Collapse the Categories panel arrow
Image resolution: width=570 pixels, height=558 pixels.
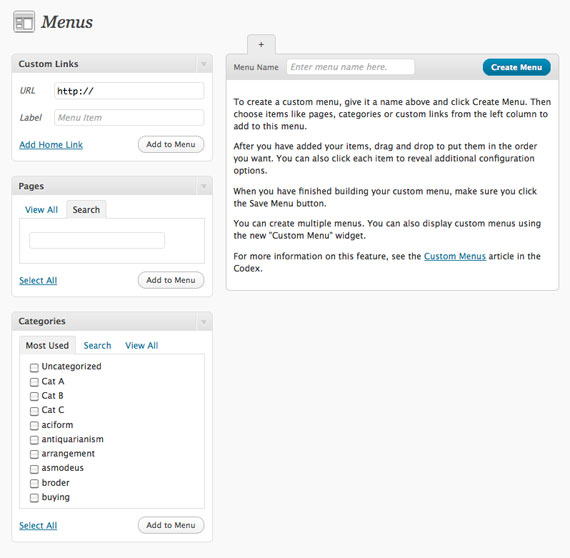click(204, 322)
